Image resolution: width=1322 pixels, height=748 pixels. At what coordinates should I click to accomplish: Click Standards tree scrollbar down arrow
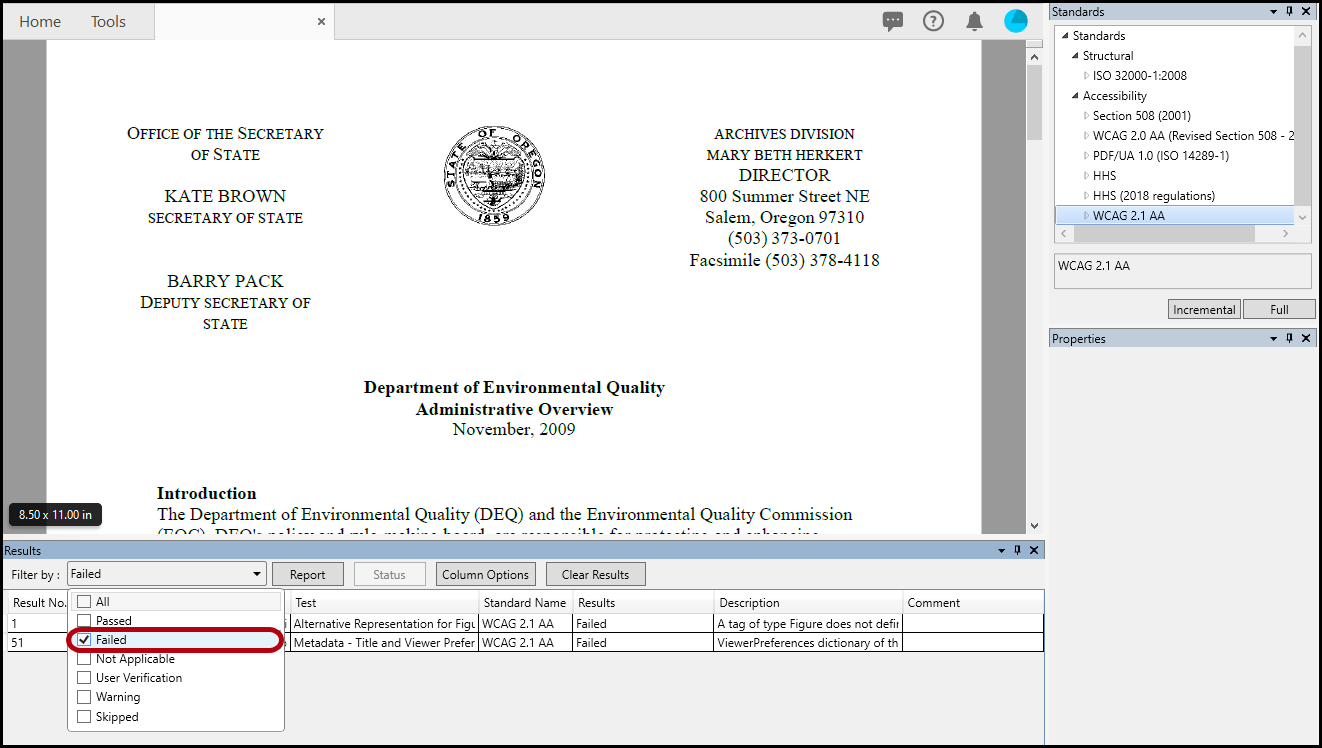pyautogui.click(x=1303, y=217)
